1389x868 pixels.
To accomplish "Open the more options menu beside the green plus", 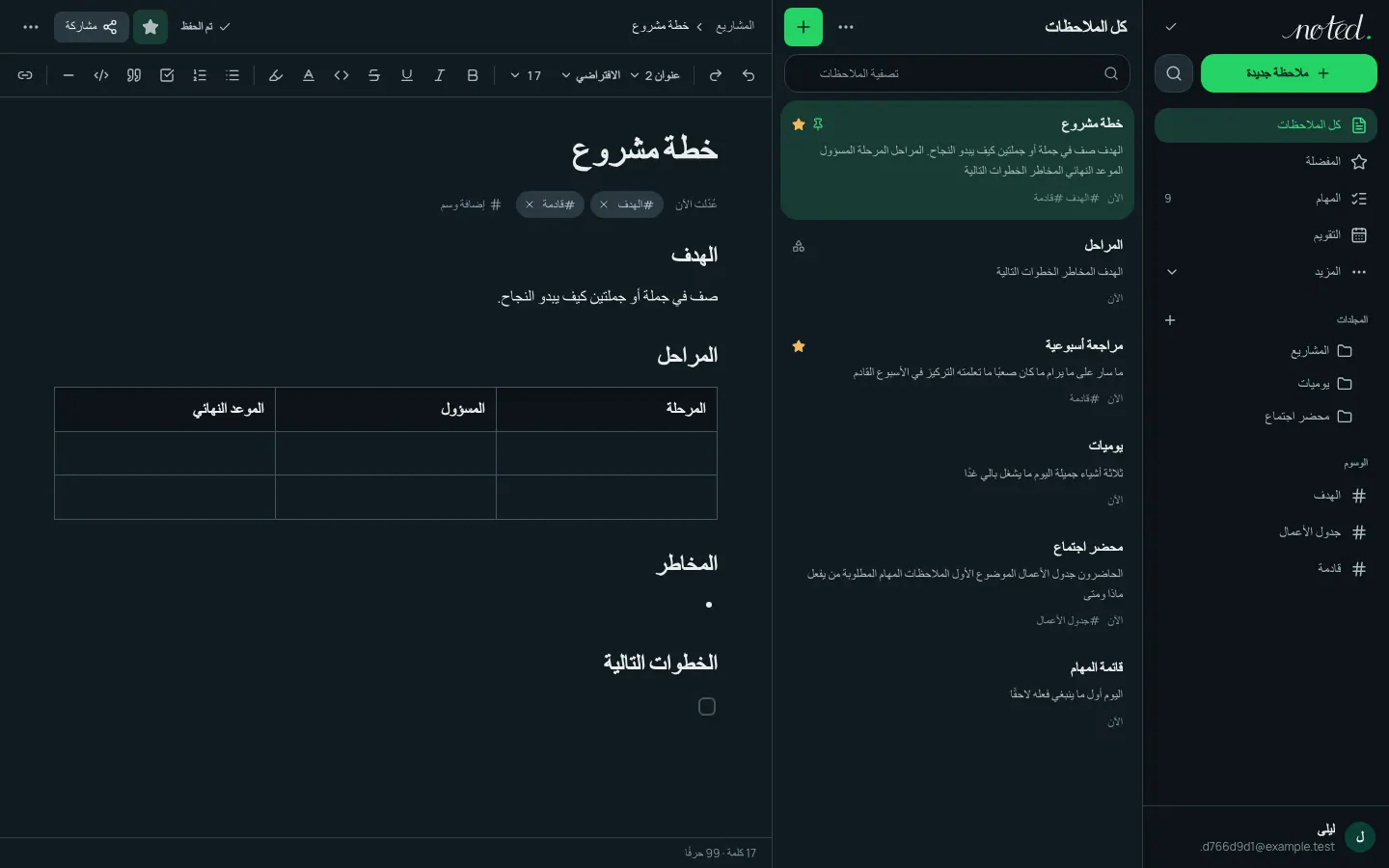I will pyautogui.click(x=846, y=27).
